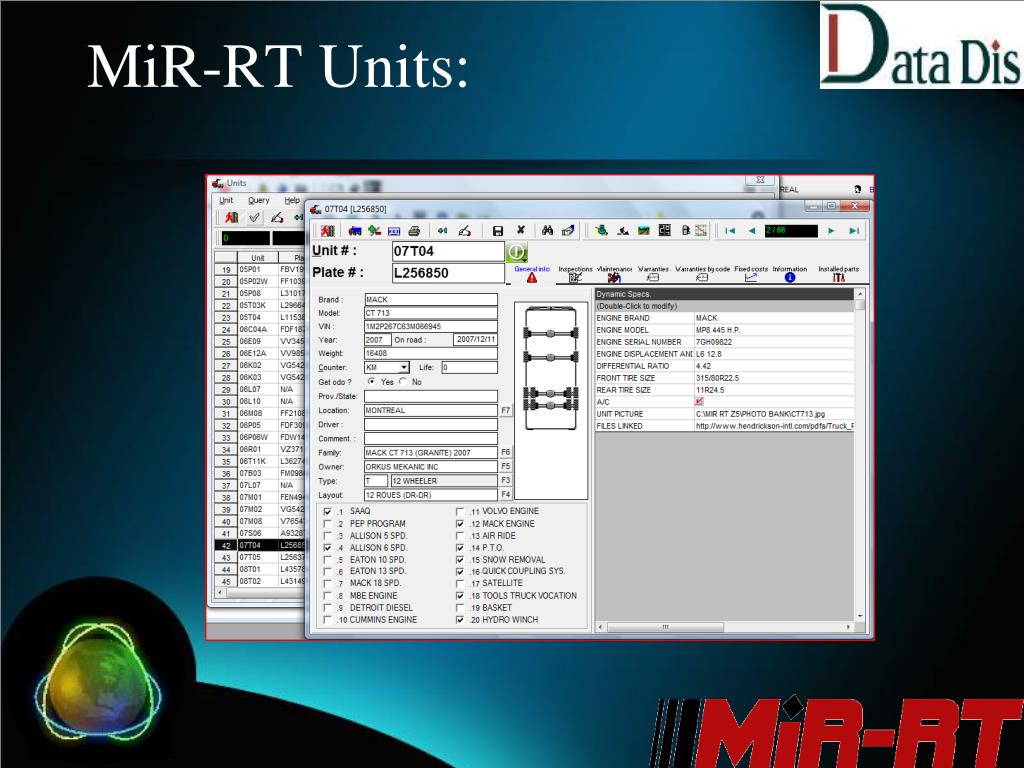Toggle the A/C checkbox in Dynamic Specs

tap(699, 402)
